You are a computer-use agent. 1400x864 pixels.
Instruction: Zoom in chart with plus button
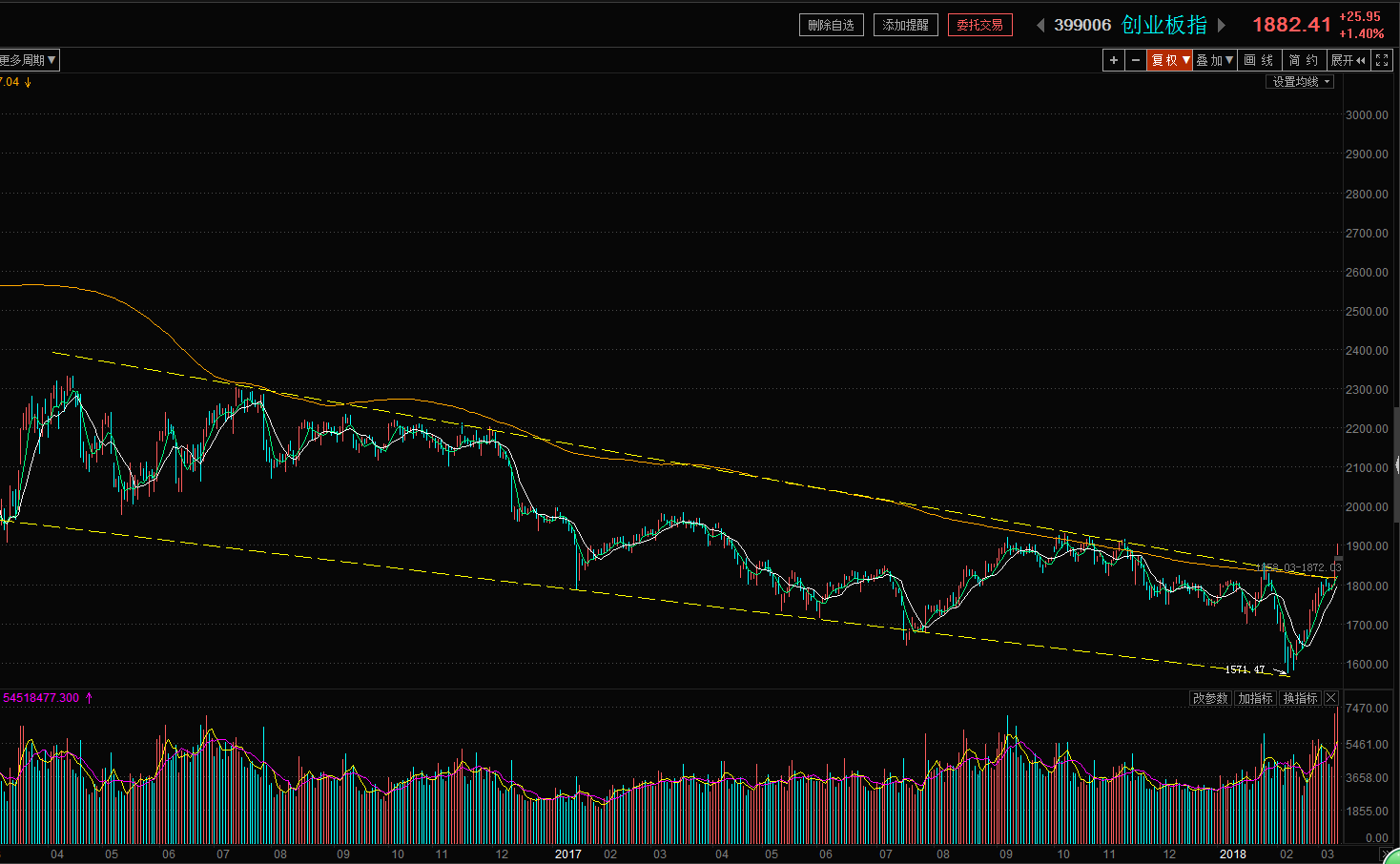[x=1113, y=60]
